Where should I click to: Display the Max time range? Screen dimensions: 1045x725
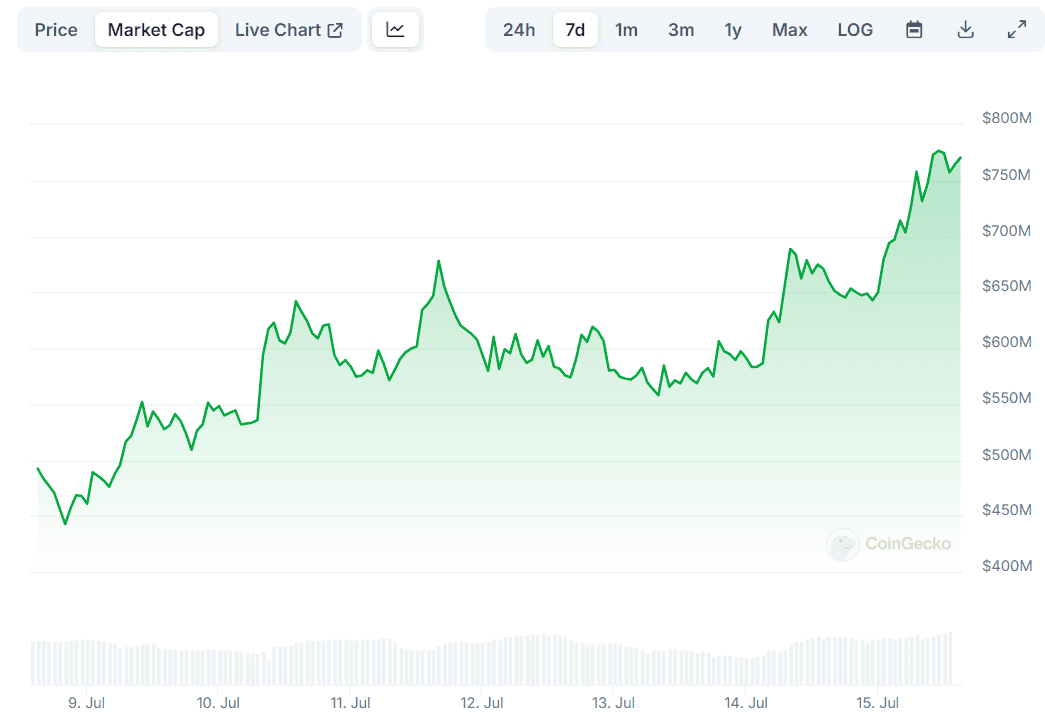[x=789, y=30]
